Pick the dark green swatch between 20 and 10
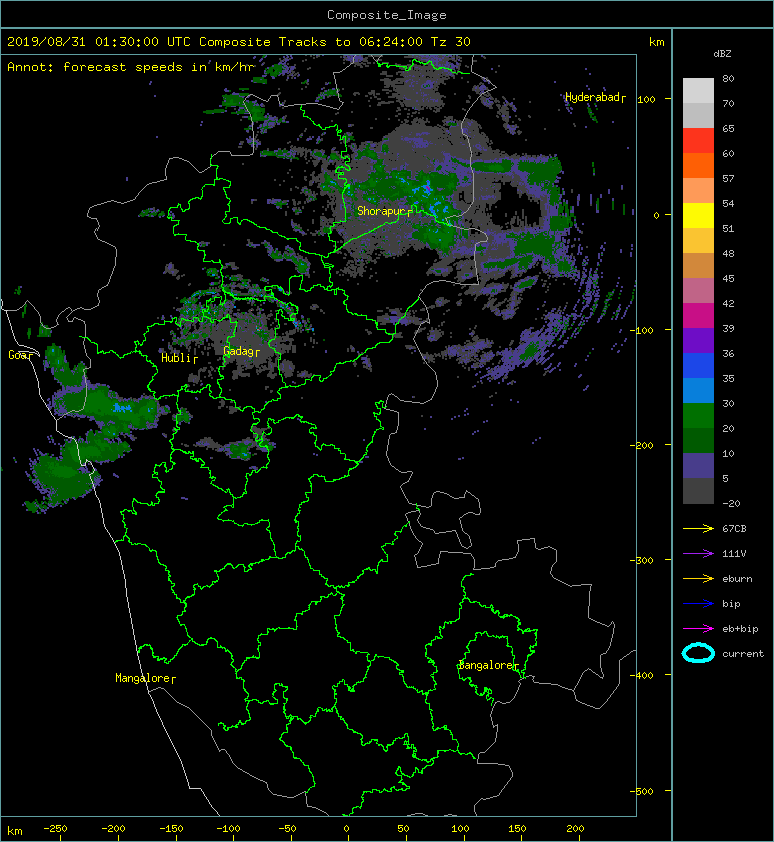Image resolution: width=774 pixels, height=842 pixels. pos(698,440)
